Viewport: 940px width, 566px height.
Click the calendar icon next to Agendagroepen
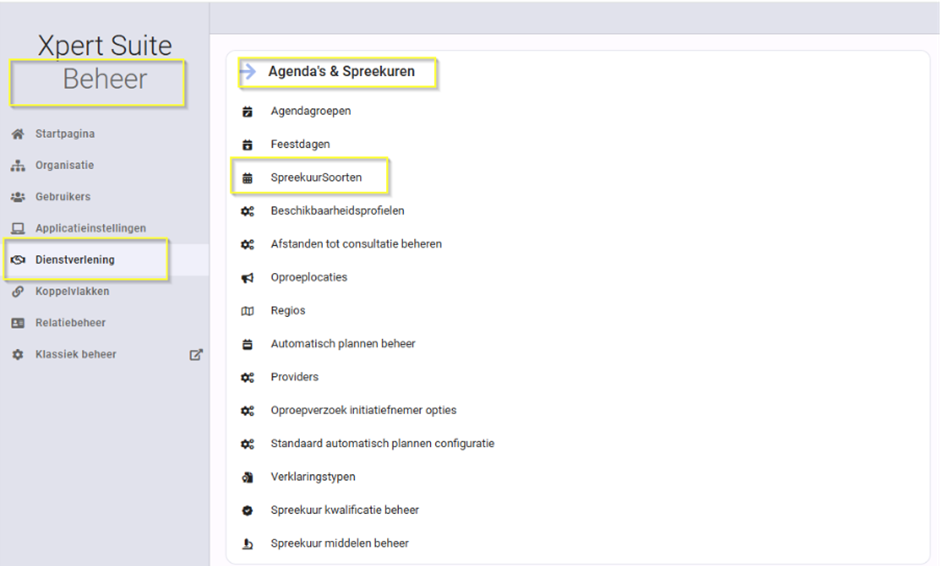(x=248, y=112)
